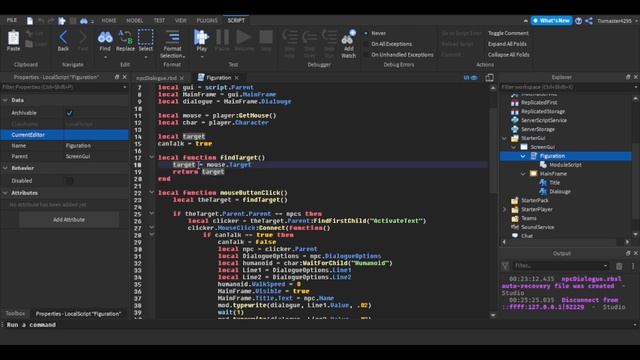Collapse the Attributes properties section
The height and width of the screenshot is (360, 640).
5,193
